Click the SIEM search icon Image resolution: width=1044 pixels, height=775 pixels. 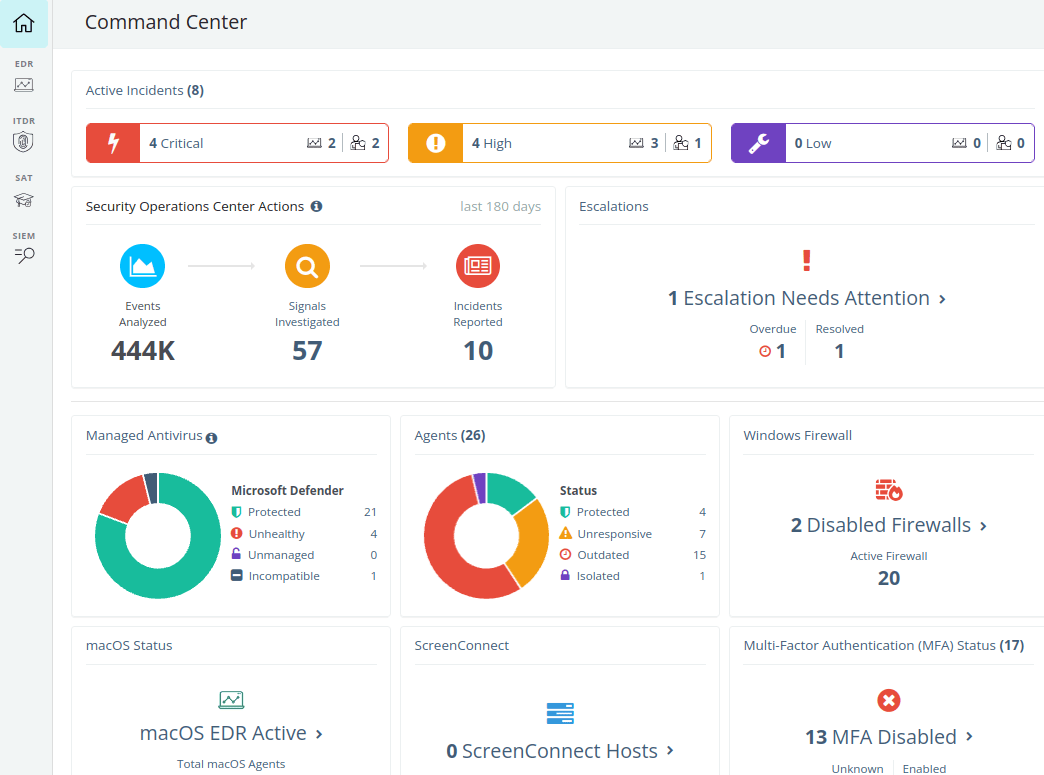tap(24, 250)
